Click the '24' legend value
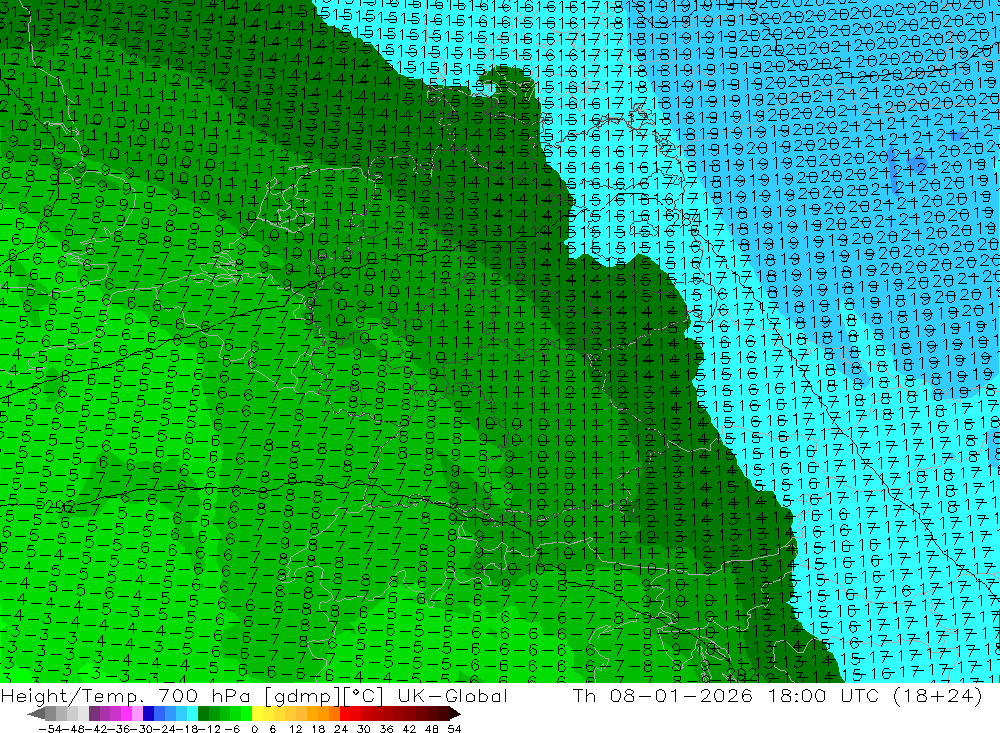This screenshot has height=733, width=1000. [x=341, y=729]
